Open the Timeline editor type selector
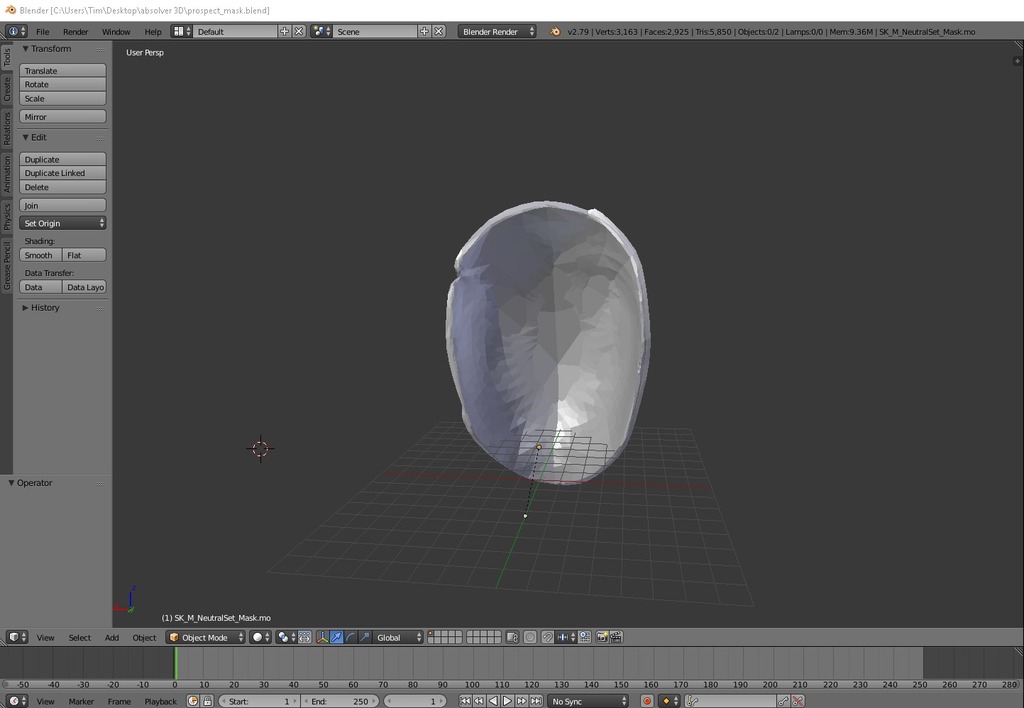 [x=17, y=701]
